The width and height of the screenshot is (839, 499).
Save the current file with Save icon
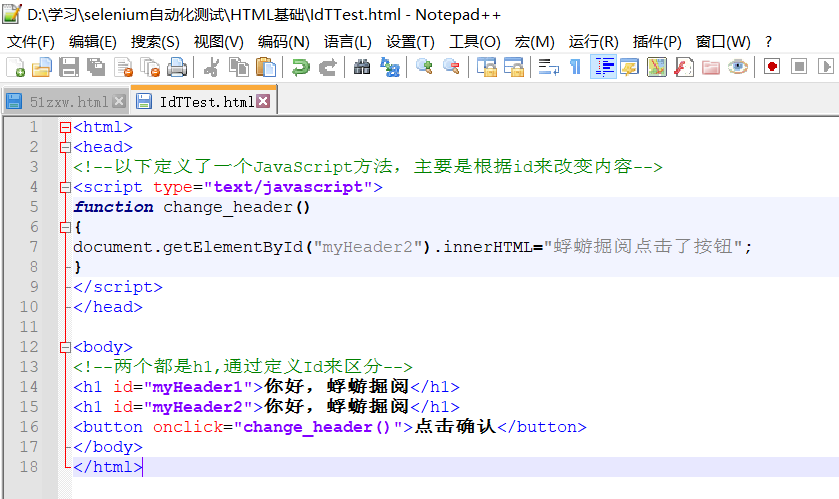coord(68,67)
